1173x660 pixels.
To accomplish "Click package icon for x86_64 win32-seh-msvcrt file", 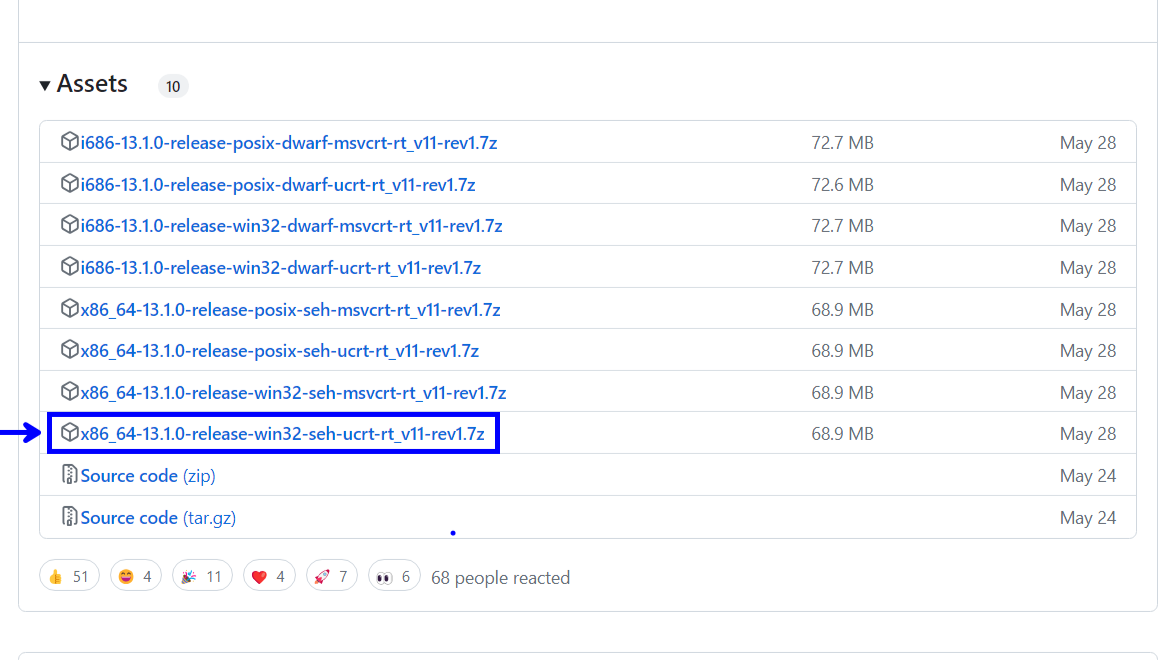I will (70, 391).
